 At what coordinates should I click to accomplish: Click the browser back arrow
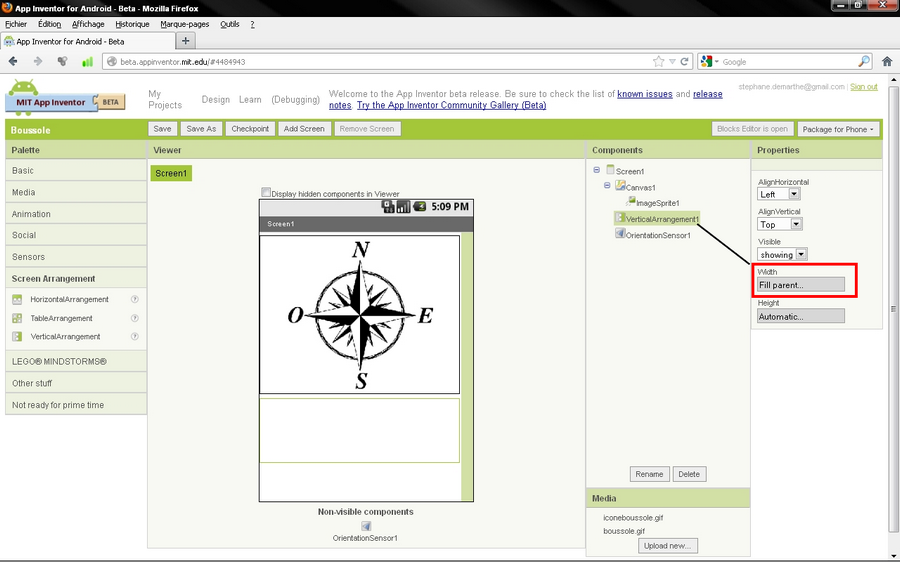pos(13,61)
